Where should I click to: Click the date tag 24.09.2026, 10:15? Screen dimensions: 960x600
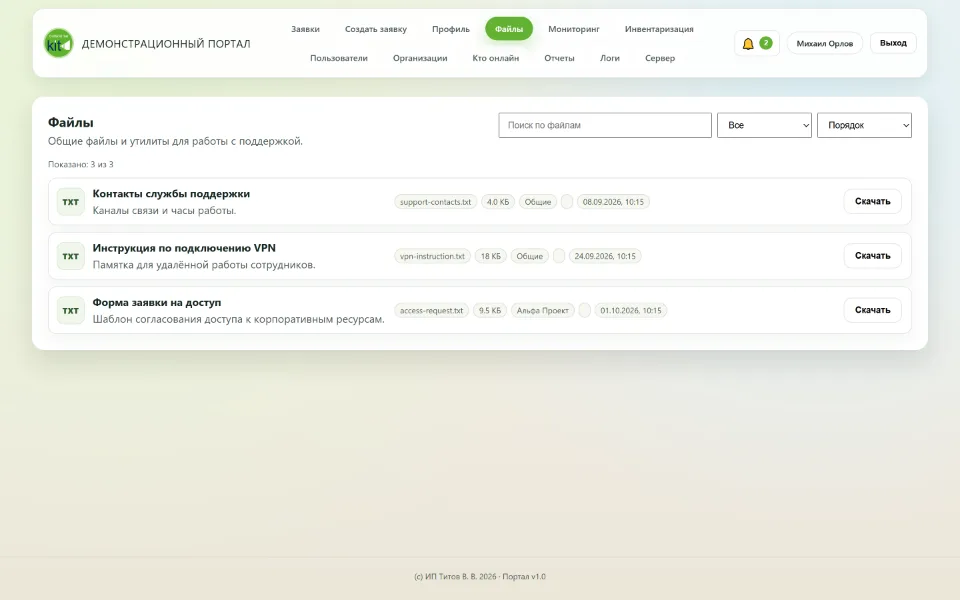(605, 257)
